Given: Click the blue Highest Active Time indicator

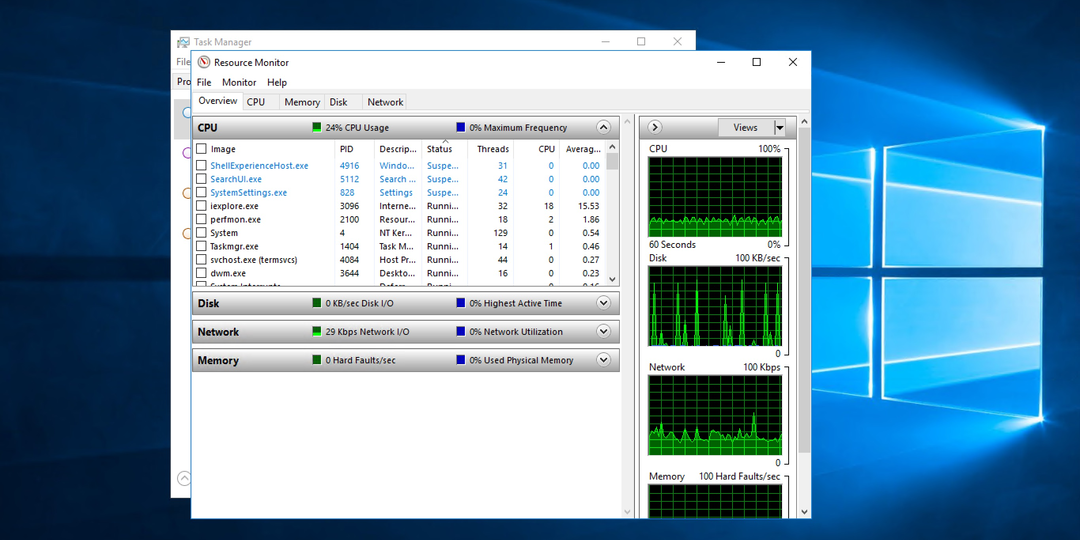Looking at the screenshot, I should (x=461, y=303).
